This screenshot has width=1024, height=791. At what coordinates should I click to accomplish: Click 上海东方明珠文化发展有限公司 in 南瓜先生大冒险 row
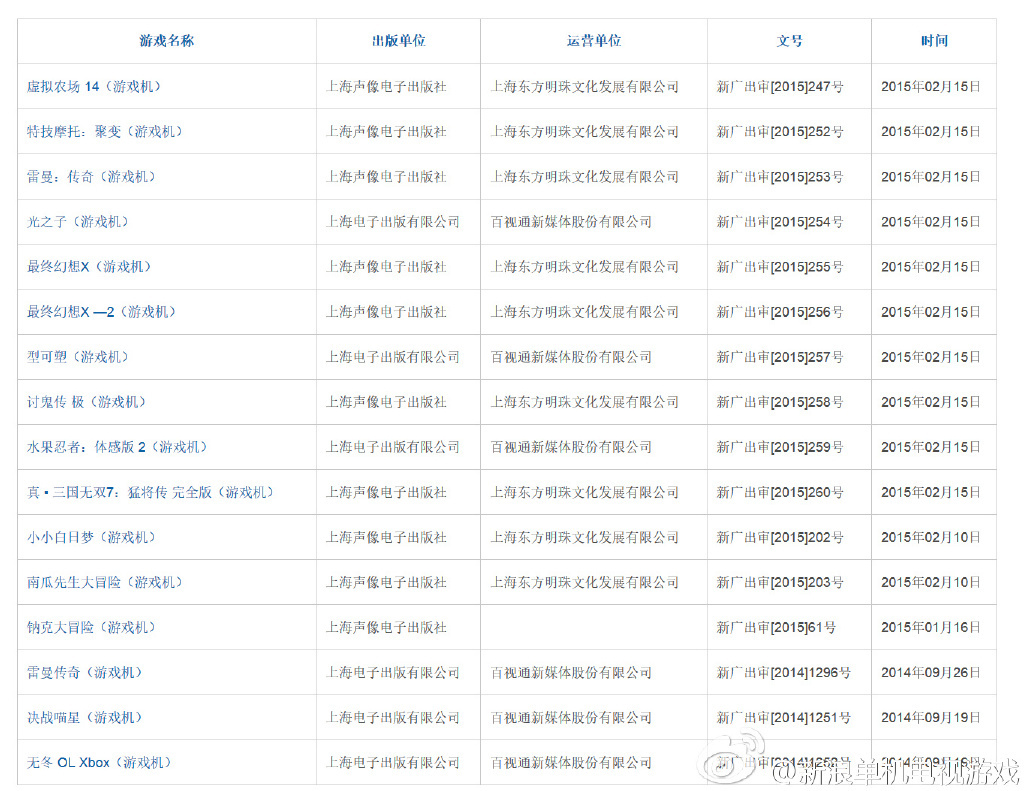pyautogui.click(x=584, y=582)
